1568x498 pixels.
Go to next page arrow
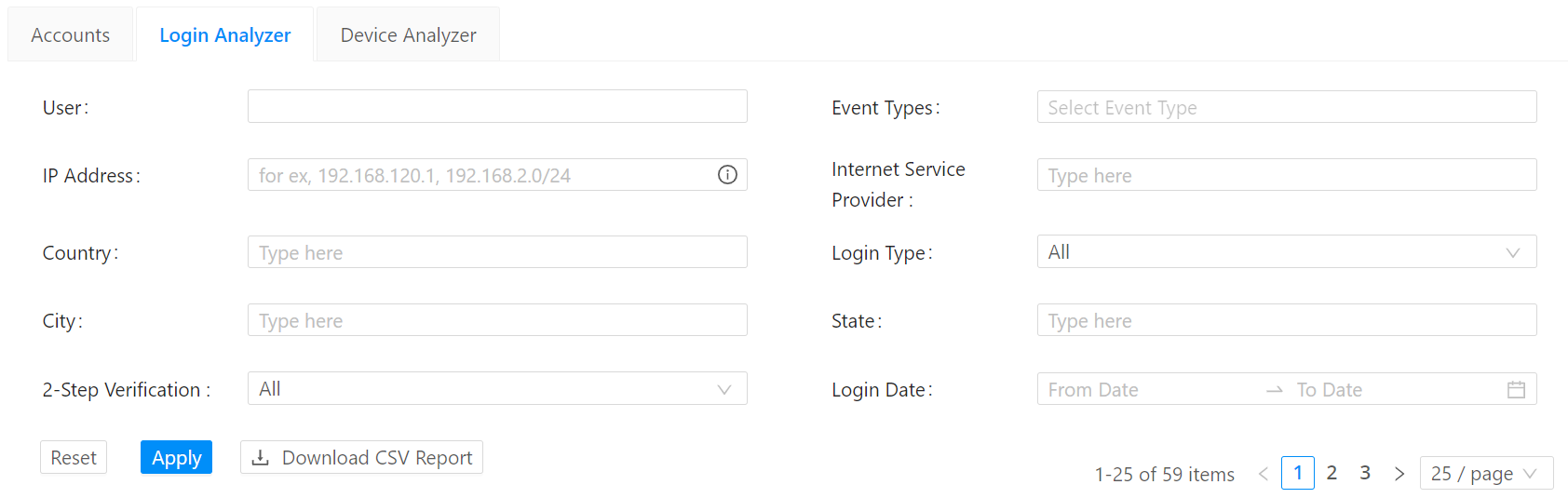tap(1399, 474)
